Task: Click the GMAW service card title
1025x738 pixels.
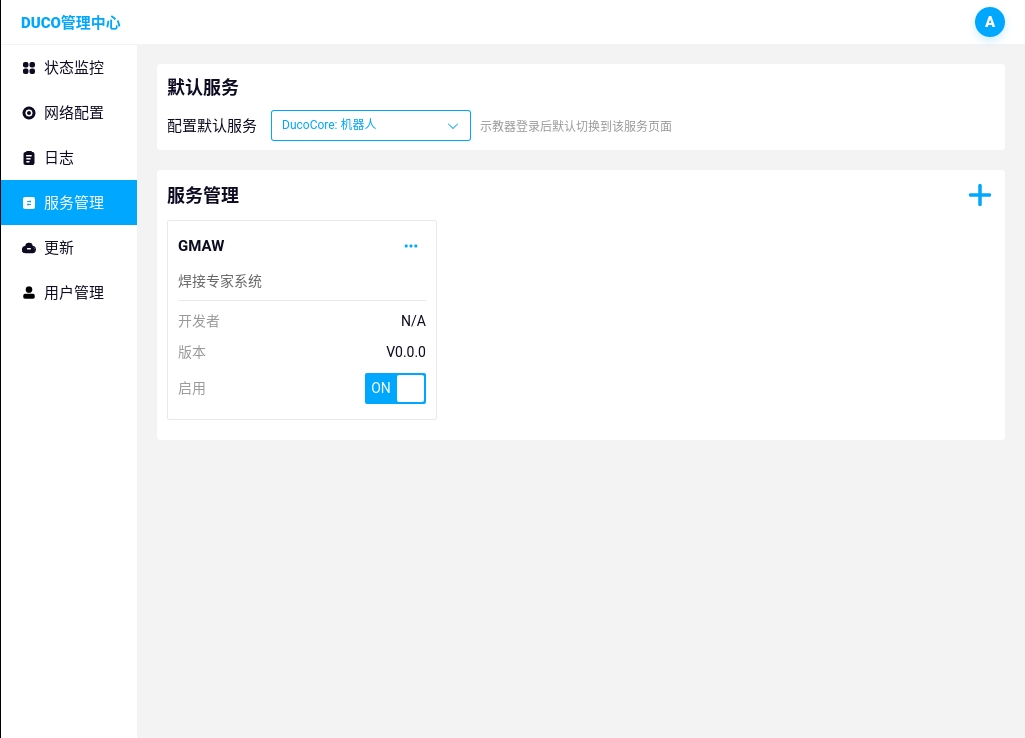Action: tap(201, 246)
